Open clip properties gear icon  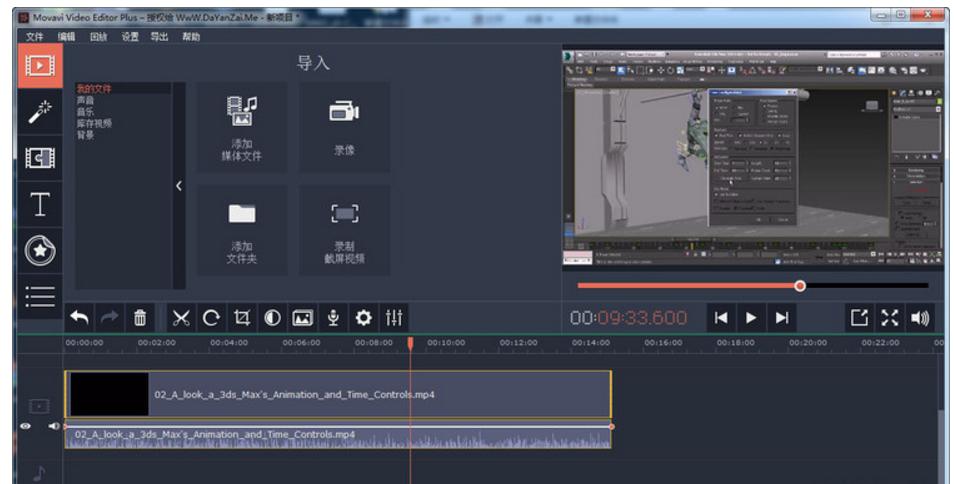[364, 318]
